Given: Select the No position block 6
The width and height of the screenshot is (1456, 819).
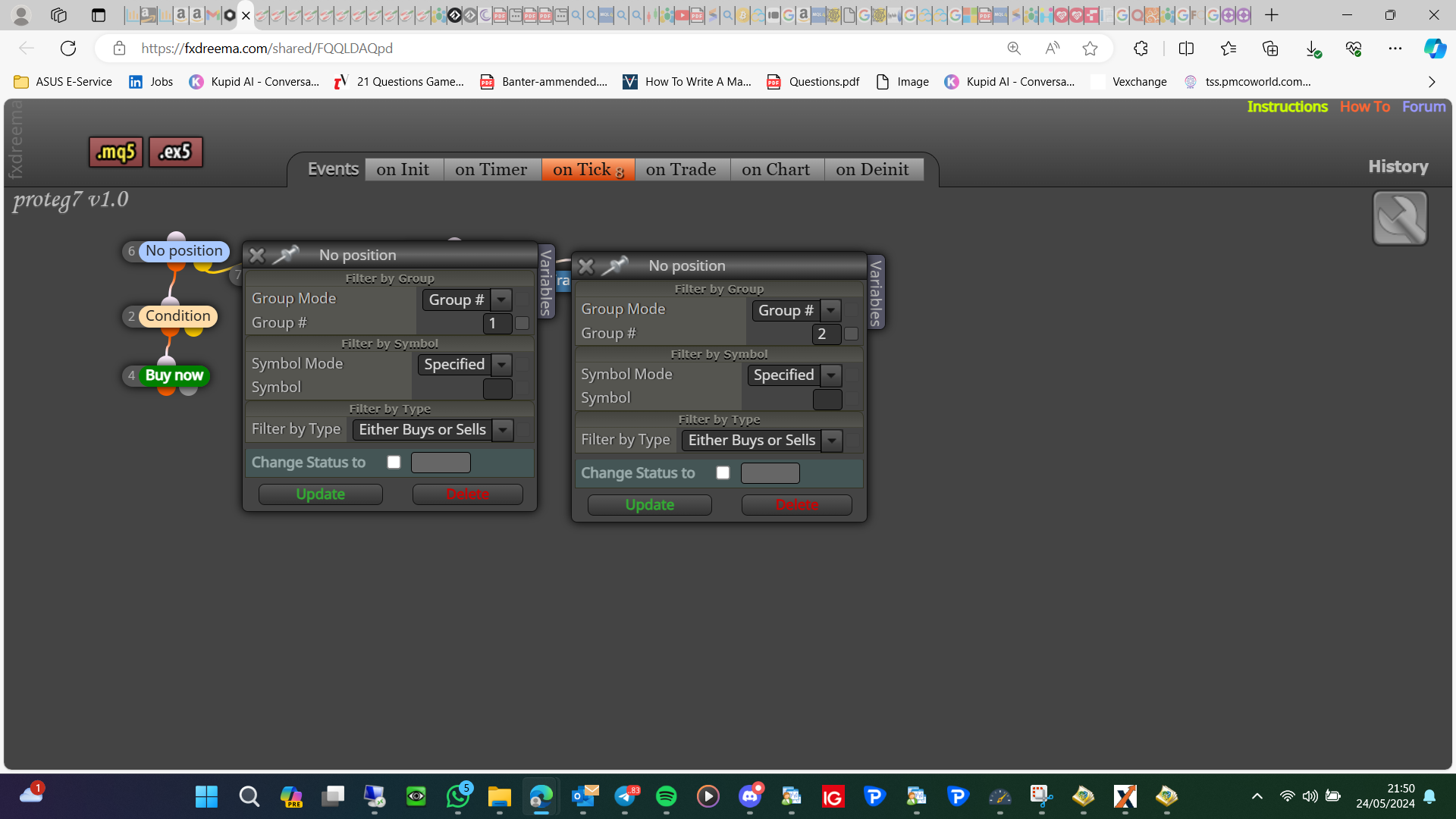Looking at the screenshot, I should 184,251.
